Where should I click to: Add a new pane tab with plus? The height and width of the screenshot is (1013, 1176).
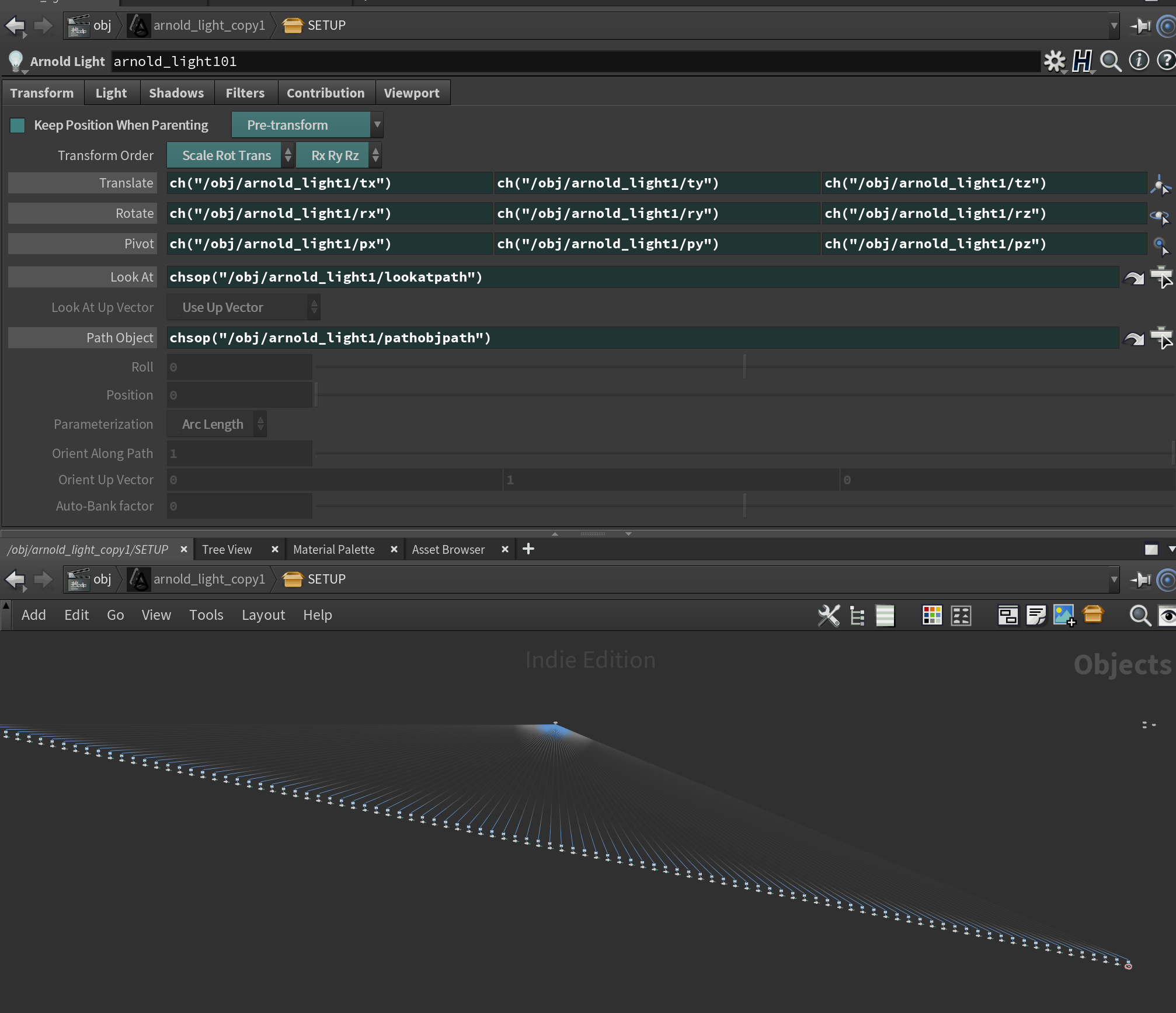point(528,549)
